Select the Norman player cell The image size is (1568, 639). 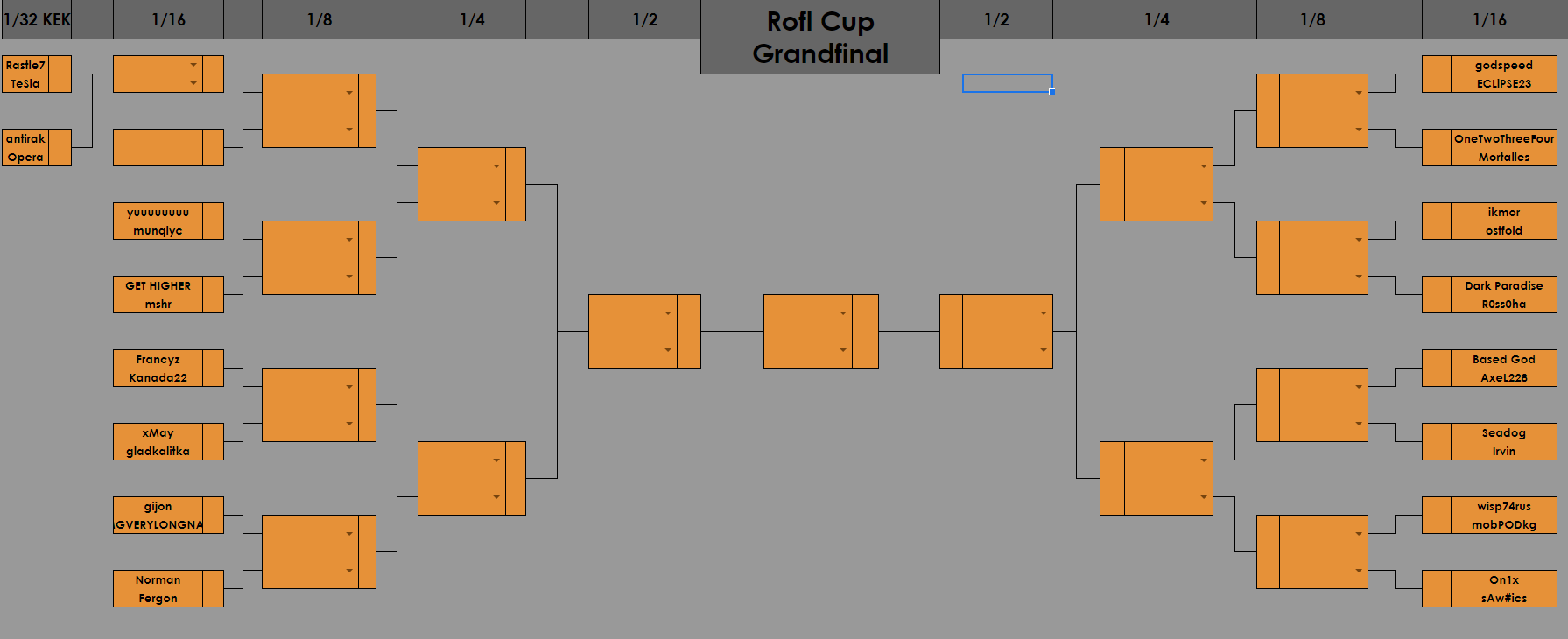(x=158, y=579)
